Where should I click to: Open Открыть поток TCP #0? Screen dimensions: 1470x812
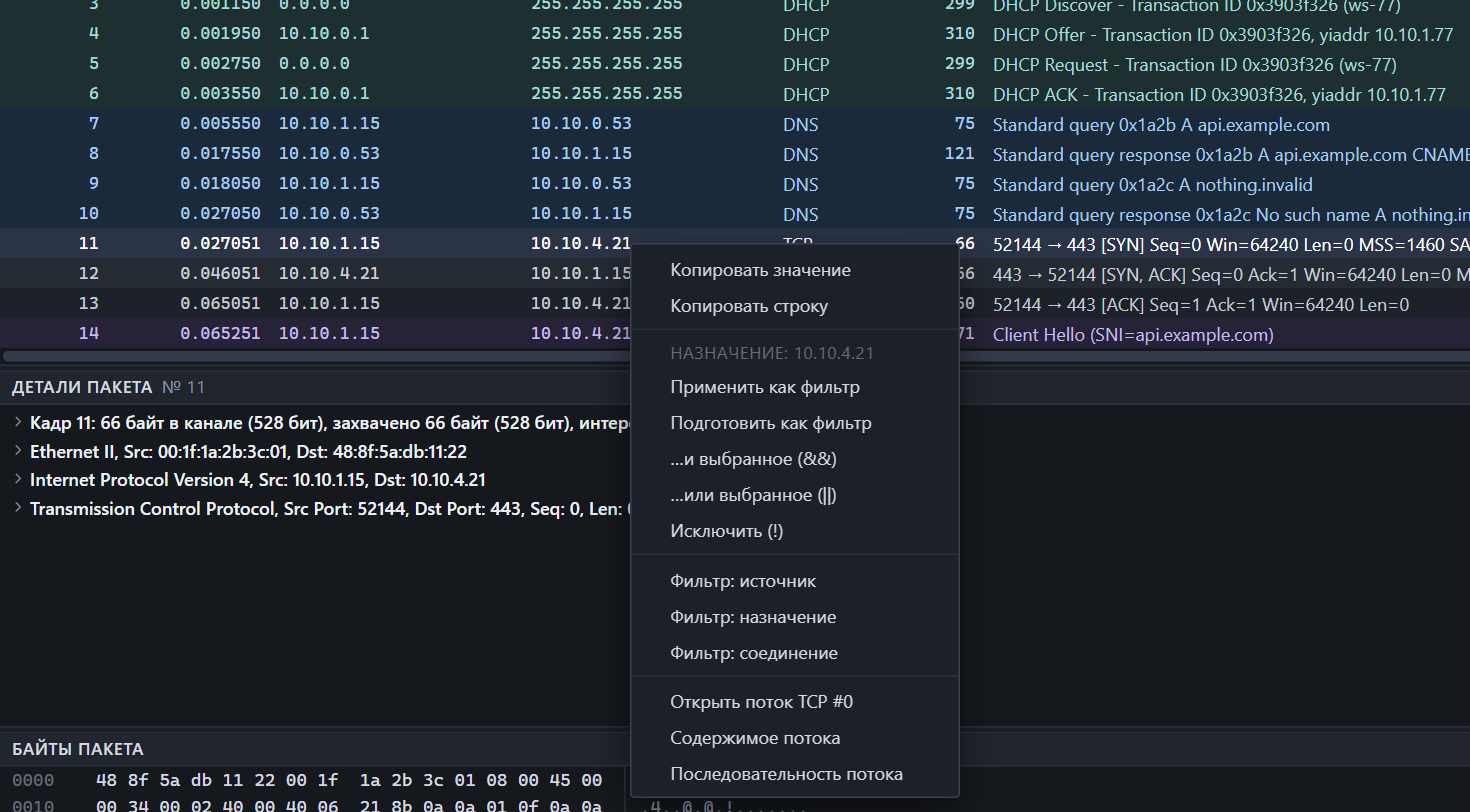pos(795,702)
